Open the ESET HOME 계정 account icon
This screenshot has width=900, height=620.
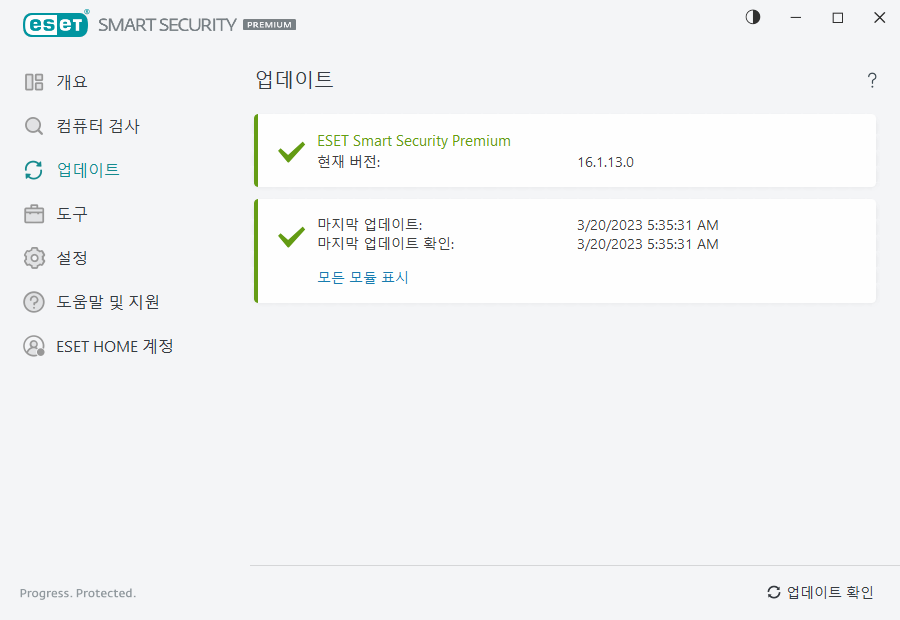pyautogui.click(x=33, y=346)
